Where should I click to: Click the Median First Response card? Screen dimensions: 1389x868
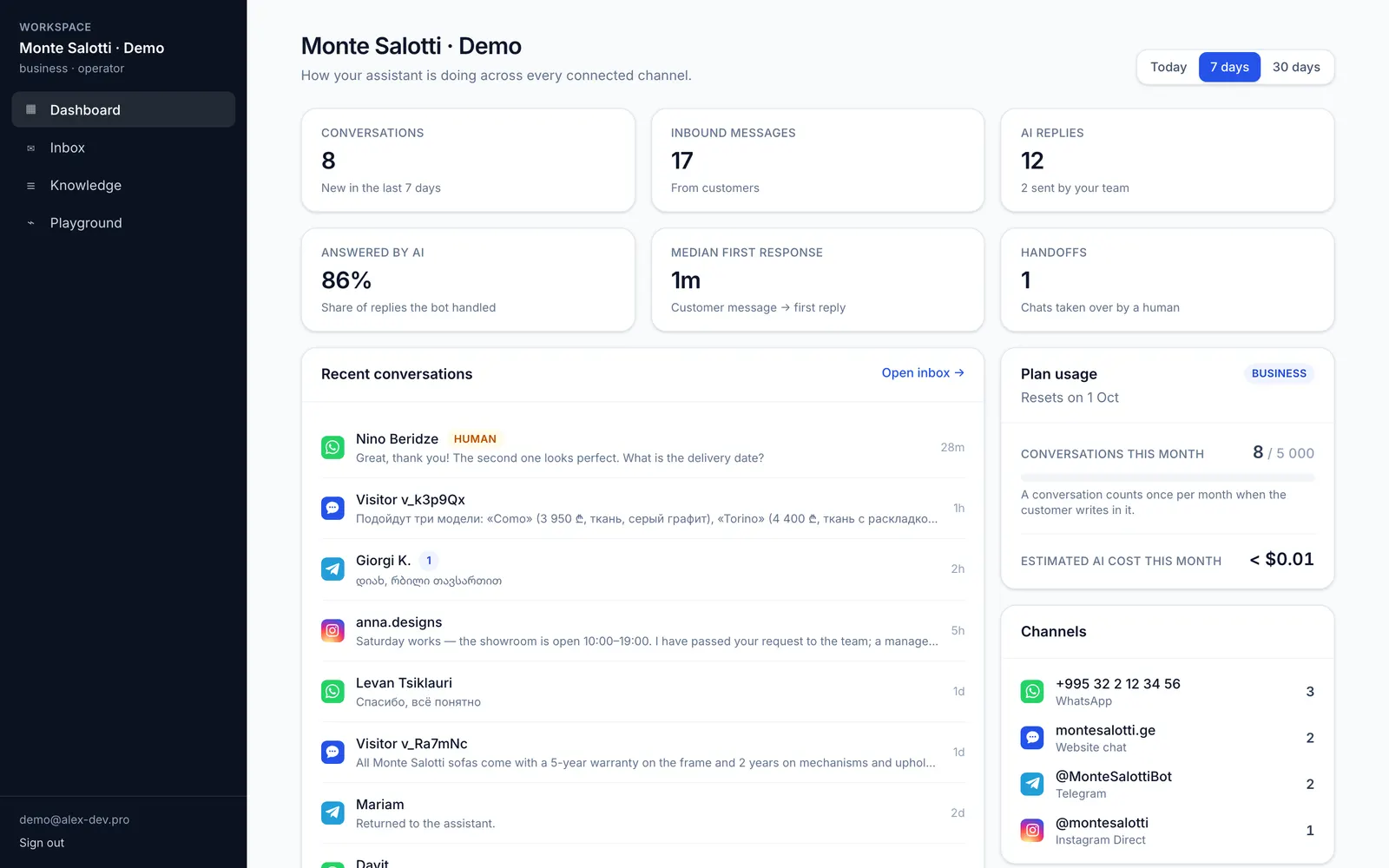[818, 279]
